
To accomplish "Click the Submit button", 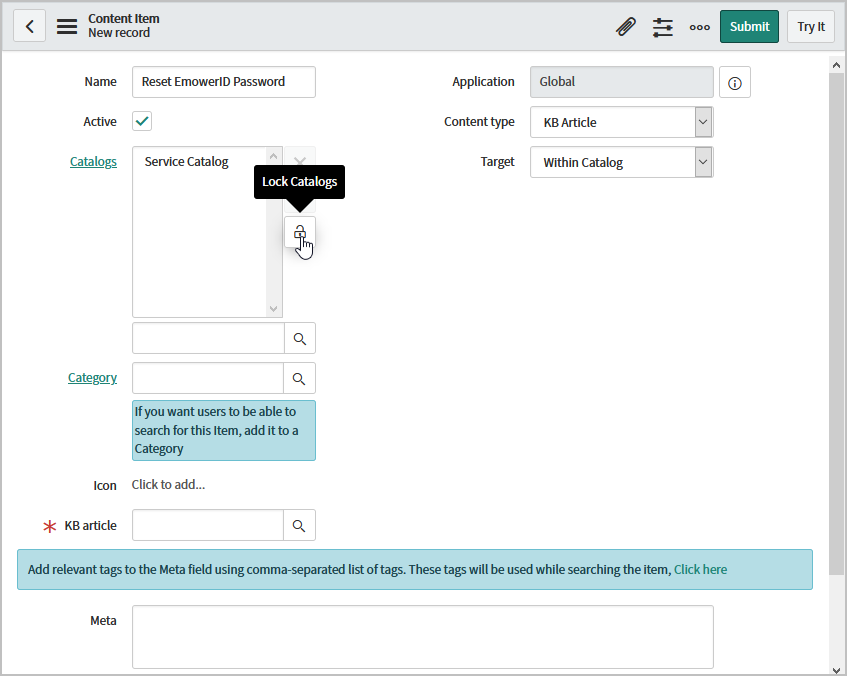I will tap(749, 27).
